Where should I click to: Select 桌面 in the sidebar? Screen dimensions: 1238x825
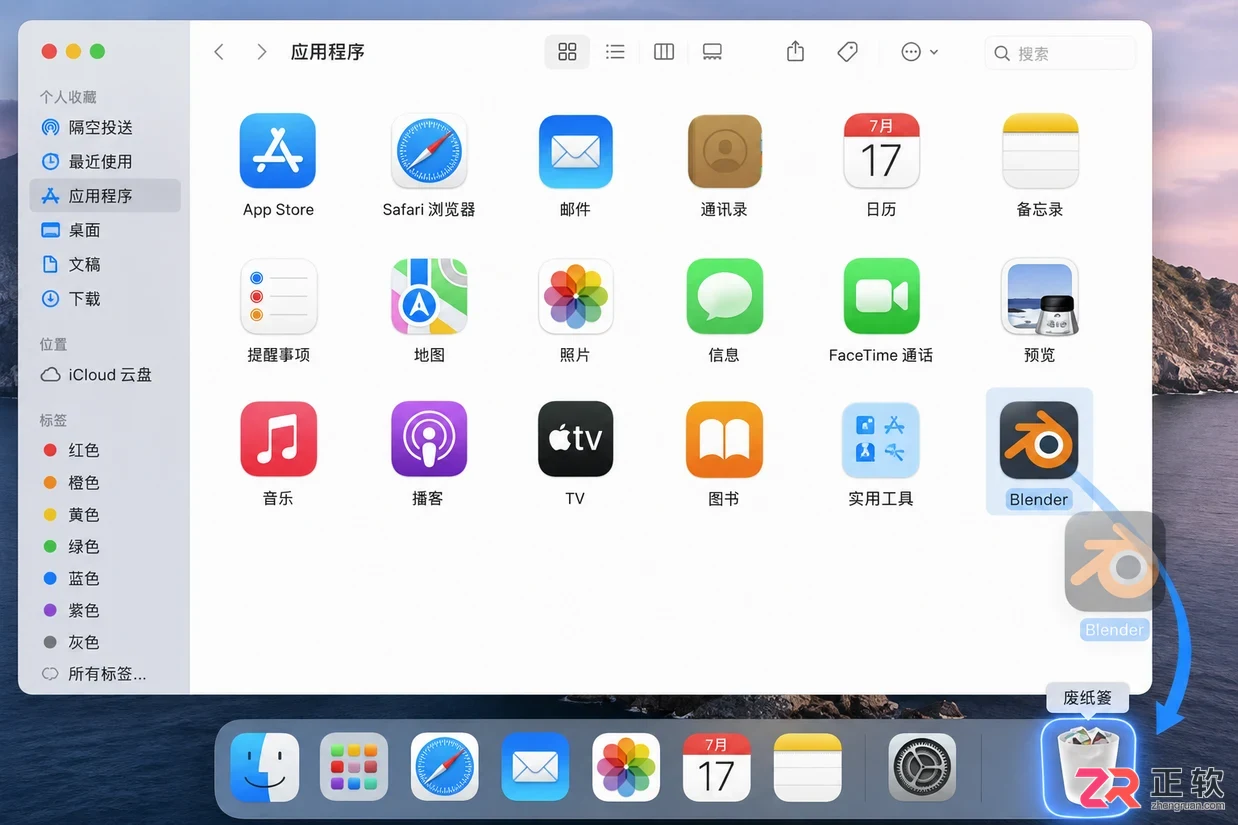tap(105, 230)
